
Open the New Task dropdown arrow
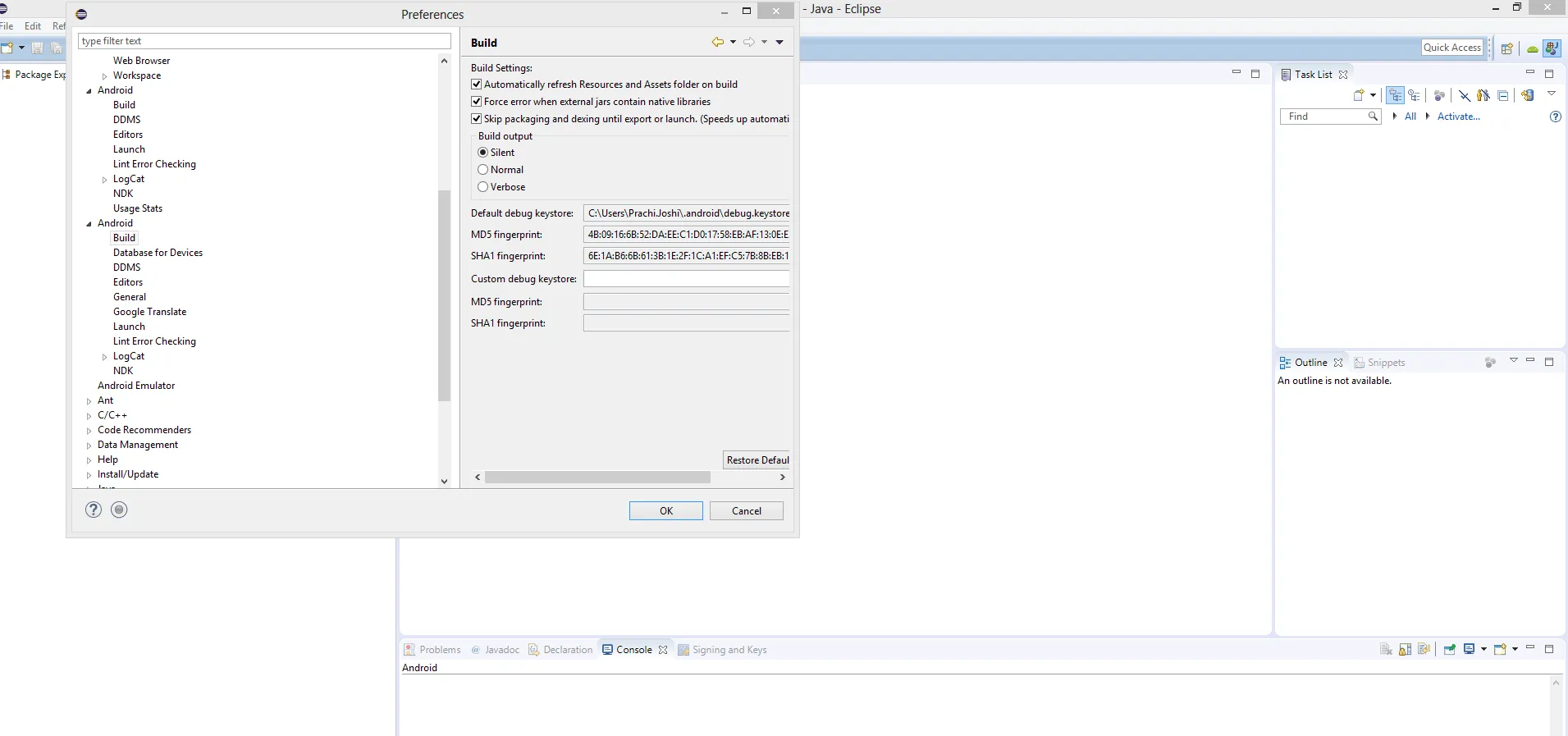[1373, 95]
